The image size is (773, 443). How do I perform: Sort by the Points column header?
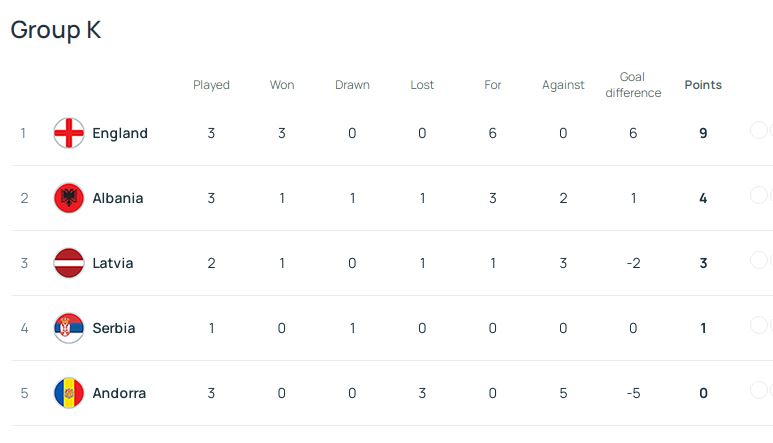703,85
